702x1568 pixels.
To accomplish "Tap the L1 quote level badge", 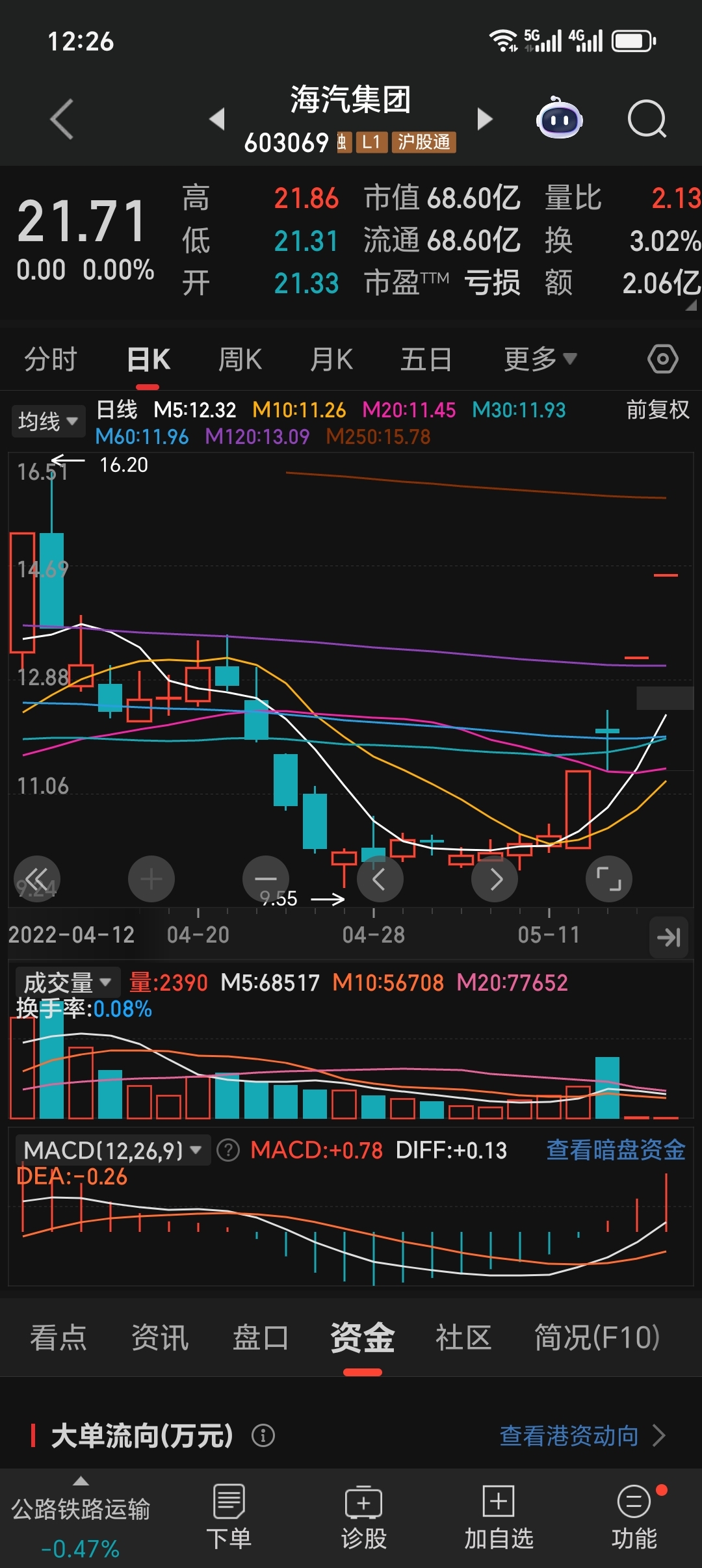I will click(371, 142).
